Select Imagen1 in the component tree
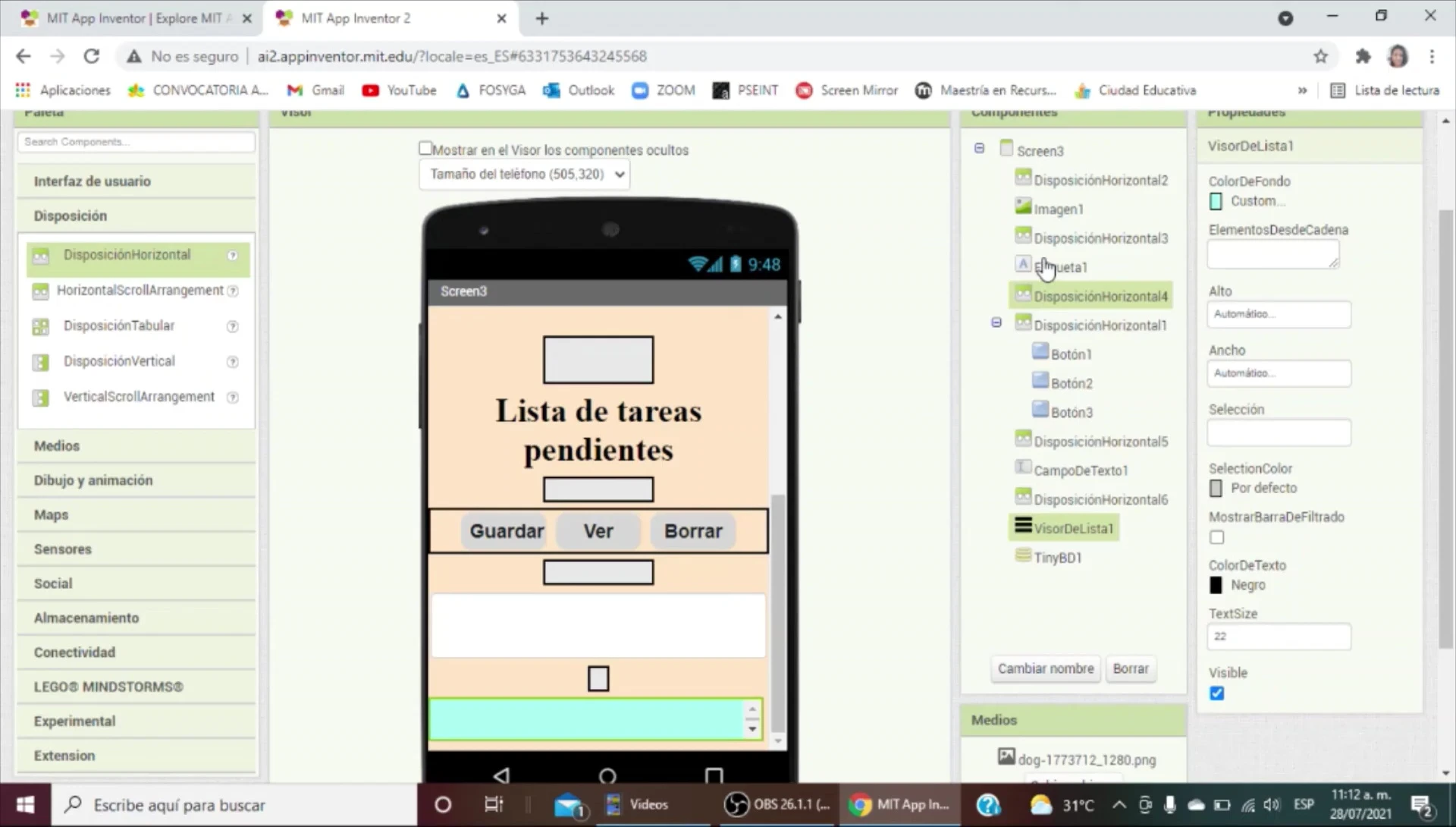 [1058, 209]
